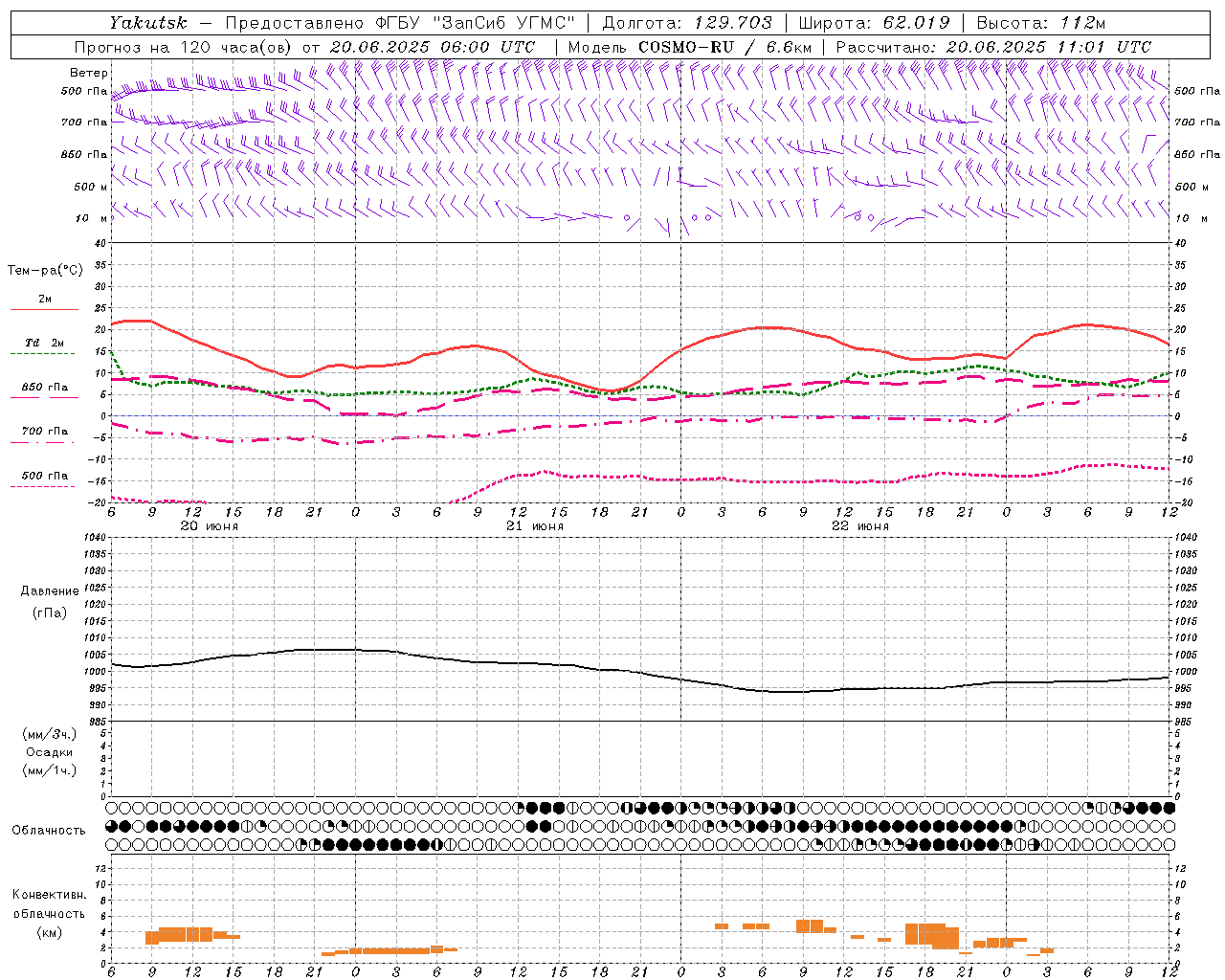The image size is (1225, 980).
Task: Click the '700 гПа' temperature legend entry
Action: coord(45,432)
